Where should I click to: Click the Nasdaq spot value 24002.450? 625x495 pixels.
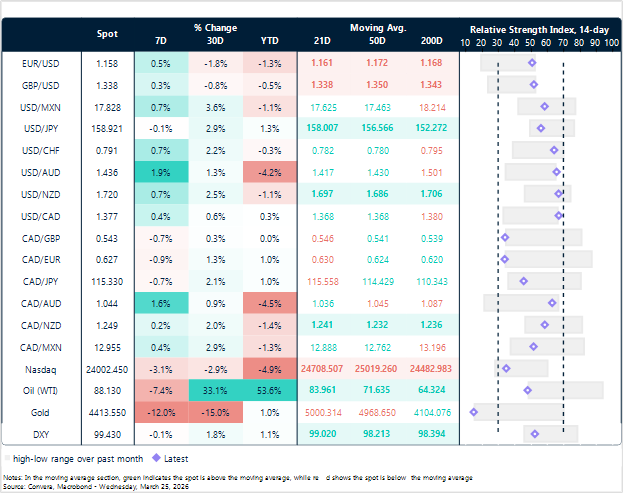(x=108, y=370)
